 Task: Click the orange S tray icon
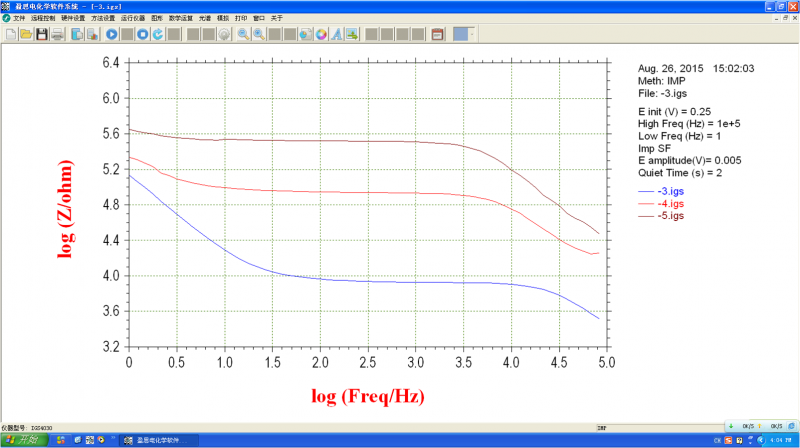728,440
